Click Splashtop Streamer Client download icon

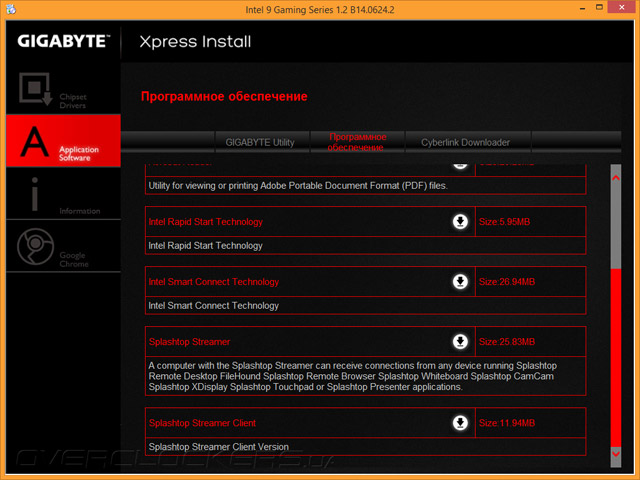click(x=460, y=423)
